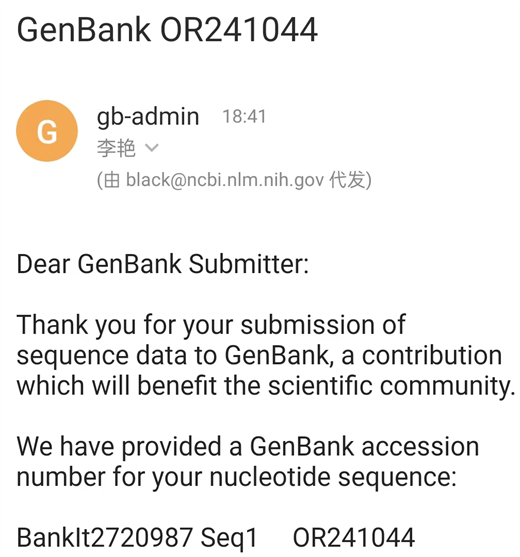This screenshot has height=557, width=520.
Task: Tap the 由 character before sender address
Action: pyautogui.click(x=112, y=180)
